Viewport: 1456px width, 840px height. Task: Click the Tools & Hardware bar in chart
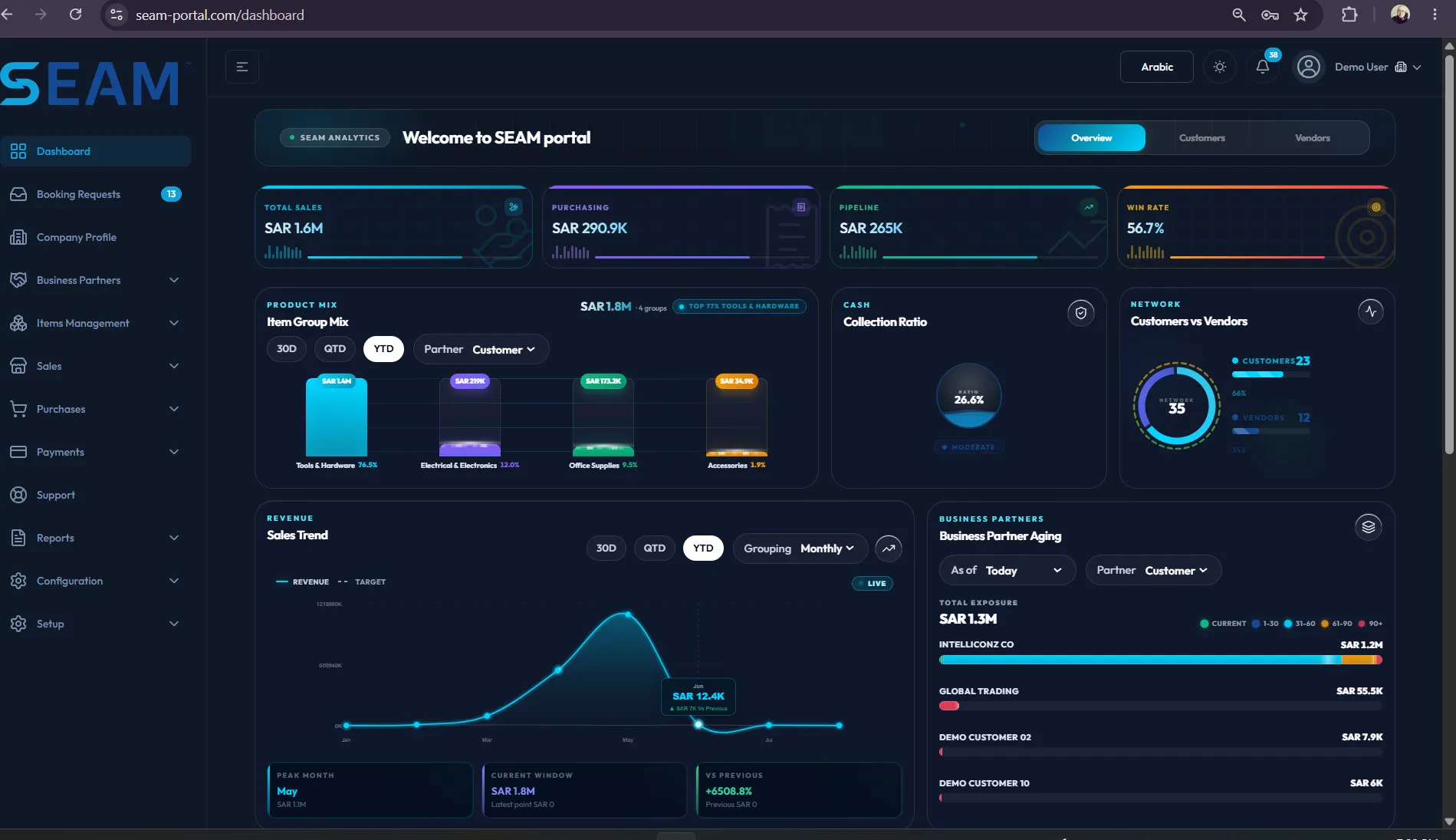(336, 418)
